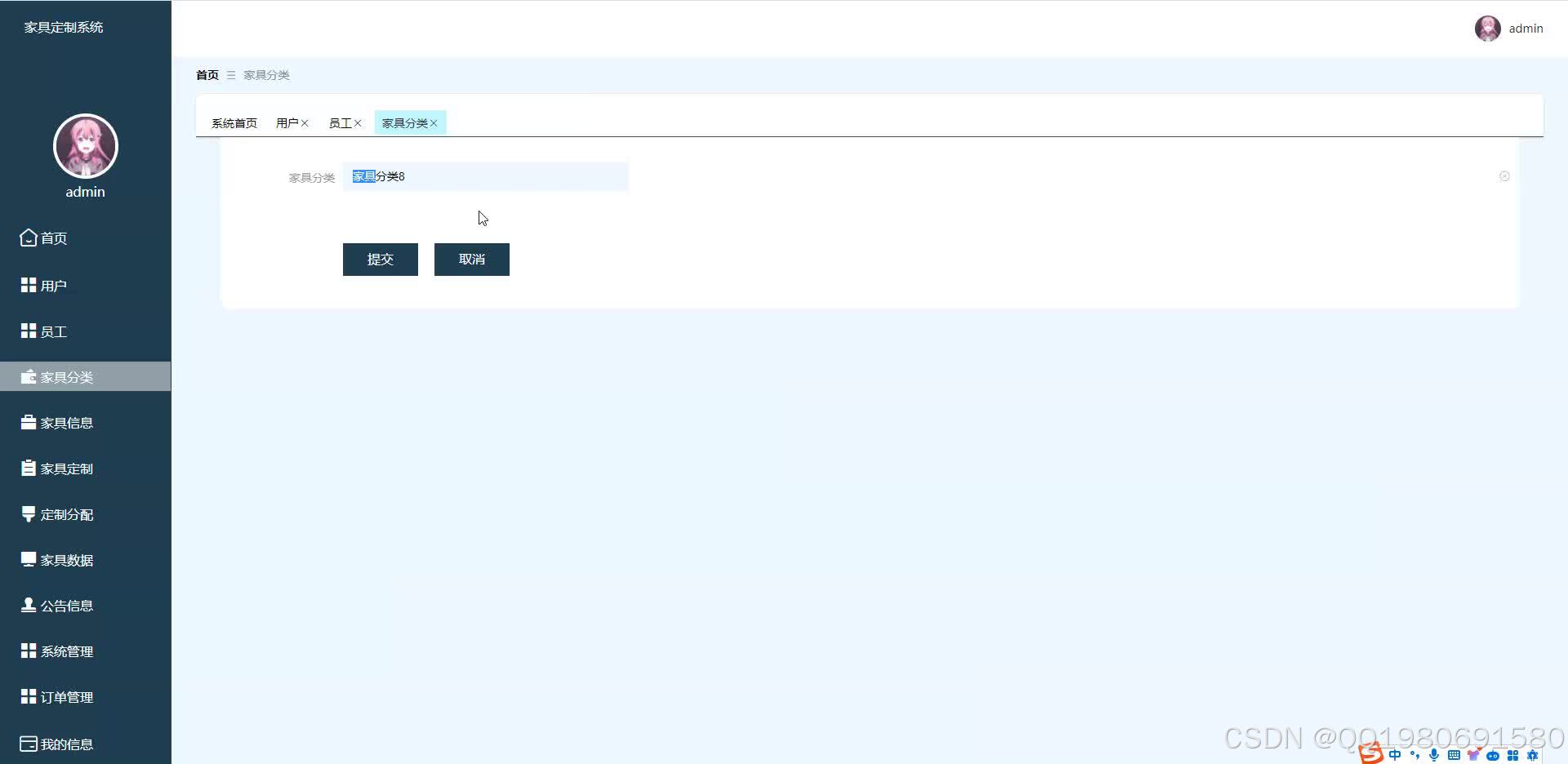The width and height of the screenshot is (1568, 764).
Task: Click the admin username at top right
Action: click(x=1526, y=29)
